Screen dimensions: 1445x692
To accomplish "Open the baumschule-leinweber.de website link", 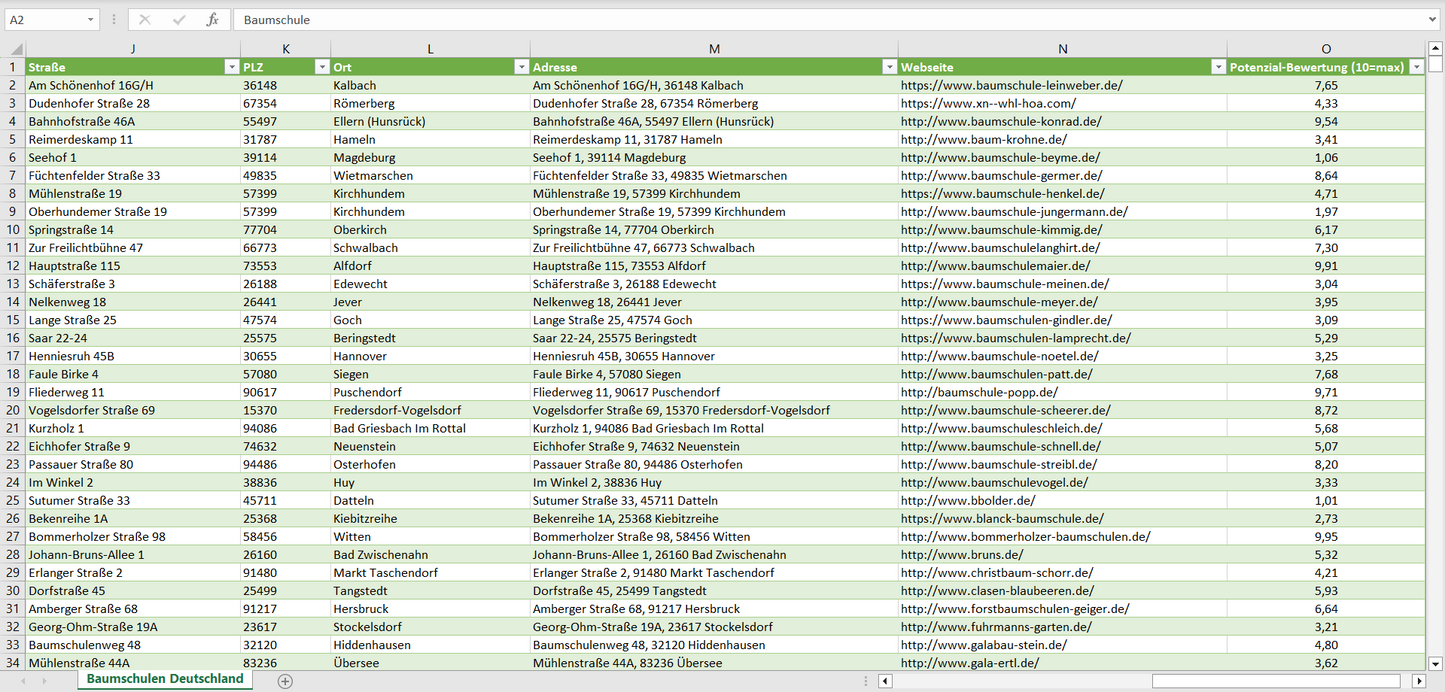I will point(1011,85).
